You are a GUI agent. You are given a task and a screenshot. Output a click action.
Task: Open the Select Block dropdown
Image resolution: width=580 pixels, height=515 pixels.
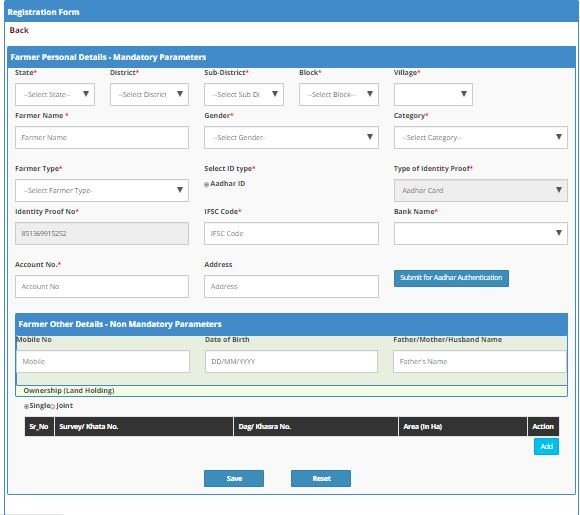click(x=339, y=94)
